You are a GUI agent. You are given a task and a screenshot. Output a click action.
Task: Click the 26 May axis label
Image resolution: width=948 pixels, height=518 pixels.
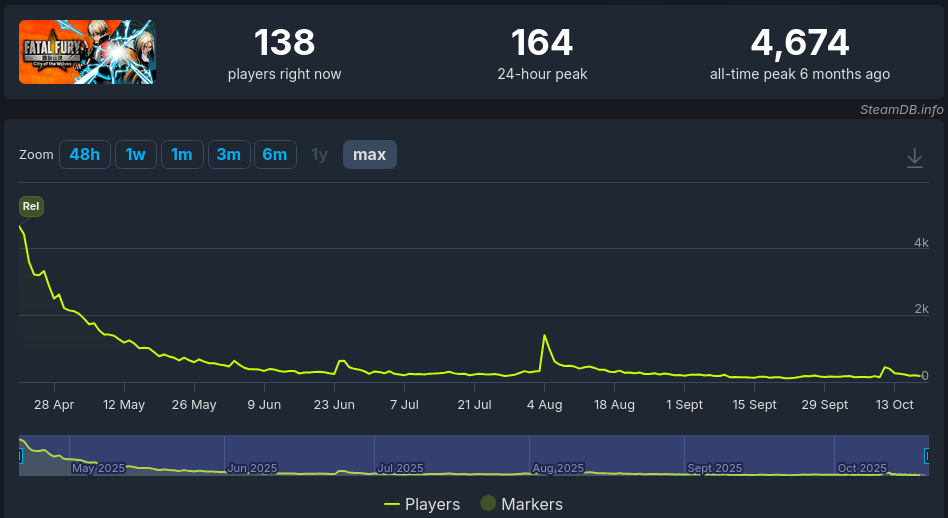coord(194,405)
